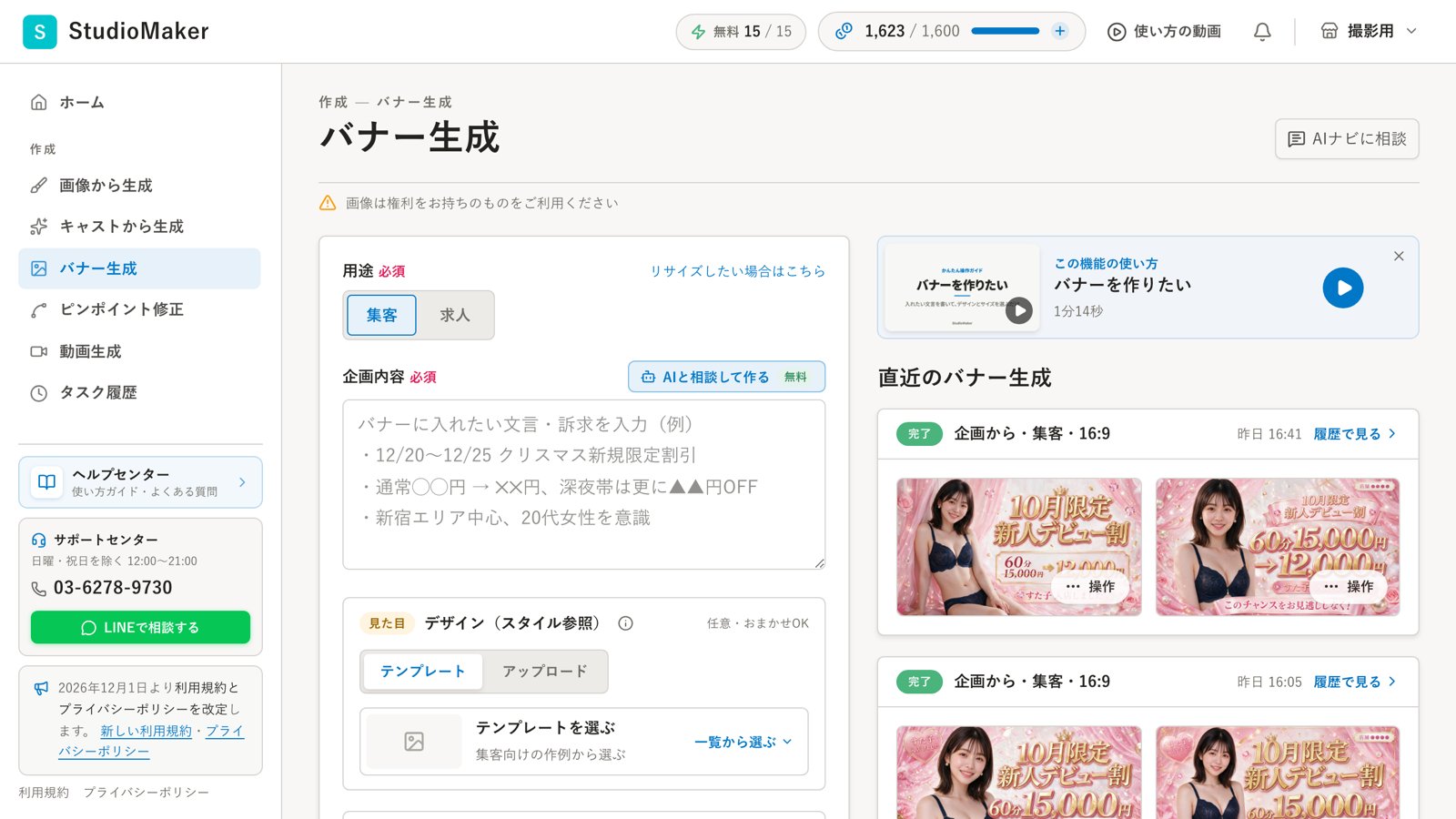Screen dimensions: 1456x819
Task: Select the 集客 purpose option
Action: [381, 315]
